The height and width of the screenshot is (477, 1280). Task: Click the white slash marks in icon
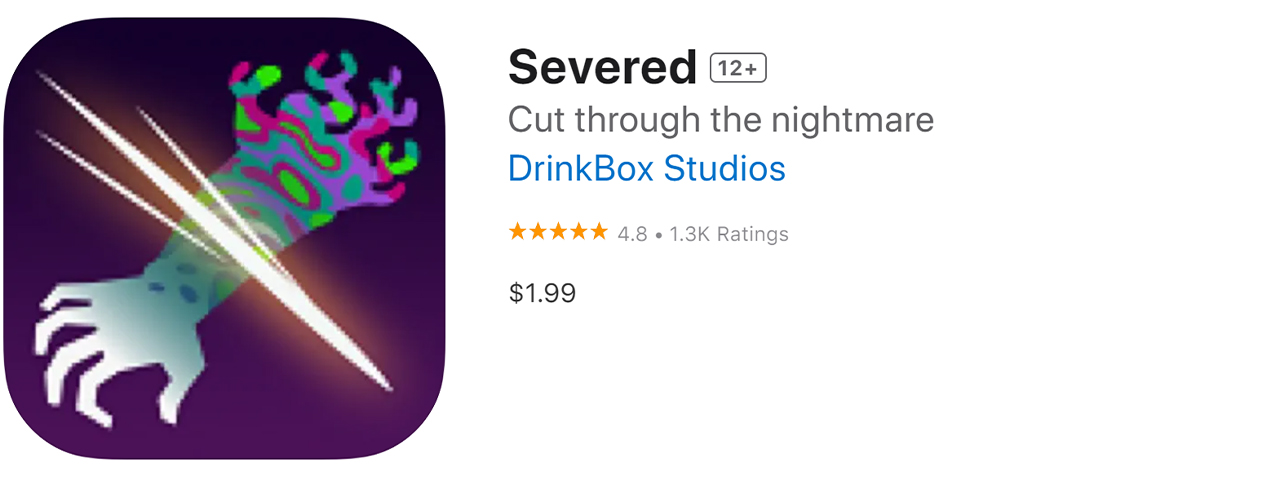pos(215,230)
